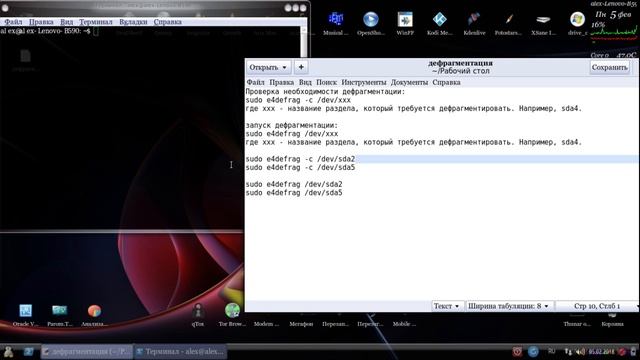This screenshot has width=640, height=360.
Task: Click 'sudo e4defrag -c /dev/xxx' line
Action: point(298,100)
